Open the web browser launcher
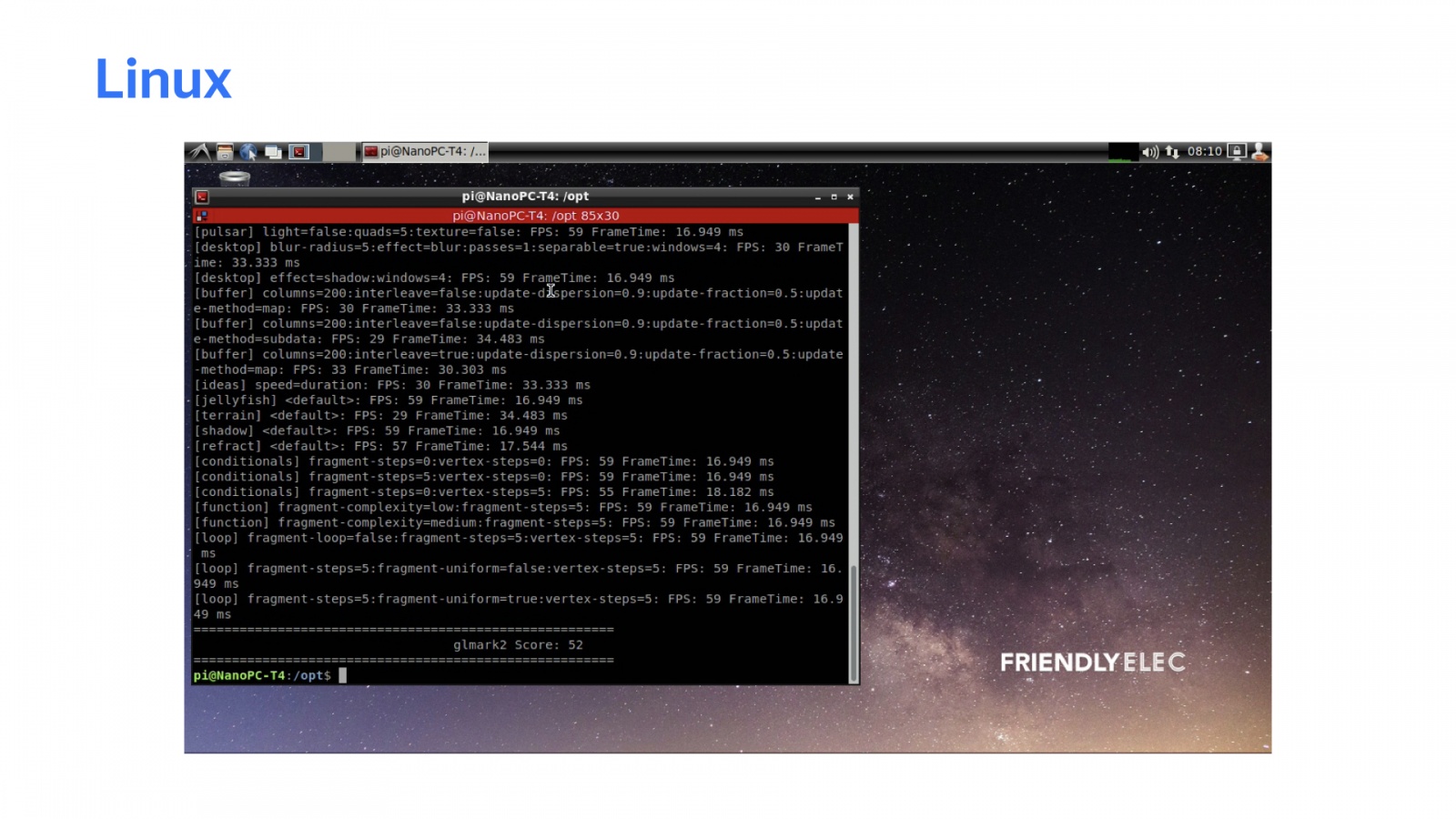This screenshot has width=1456, height=819. point(248,152)
